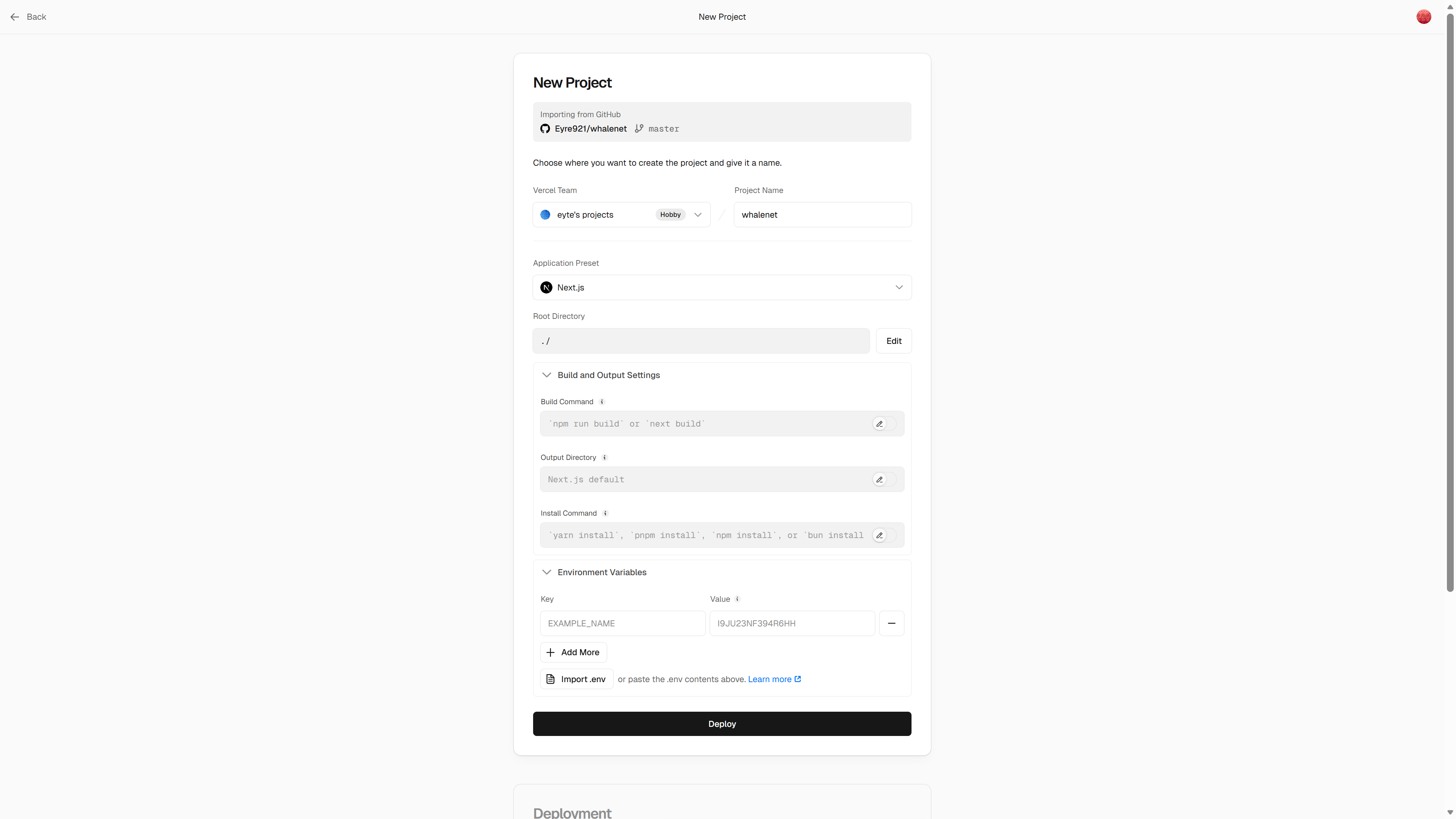Open the Vercel Team dropdown
The height and width of the screenshot is (819, 1456).
click(621, 215)
